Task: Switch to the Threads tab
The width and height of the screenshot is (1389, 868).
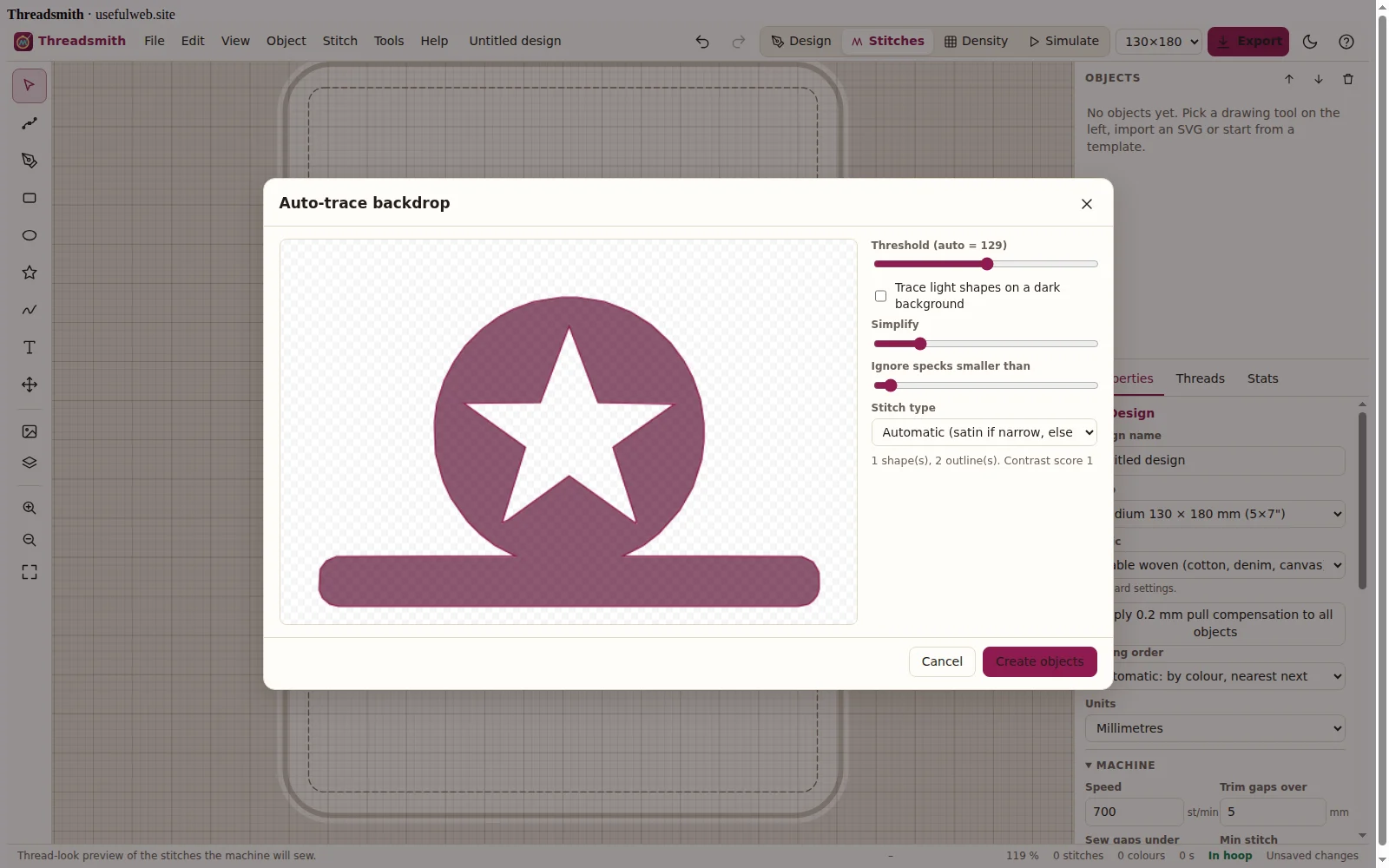Action: 1200,378
